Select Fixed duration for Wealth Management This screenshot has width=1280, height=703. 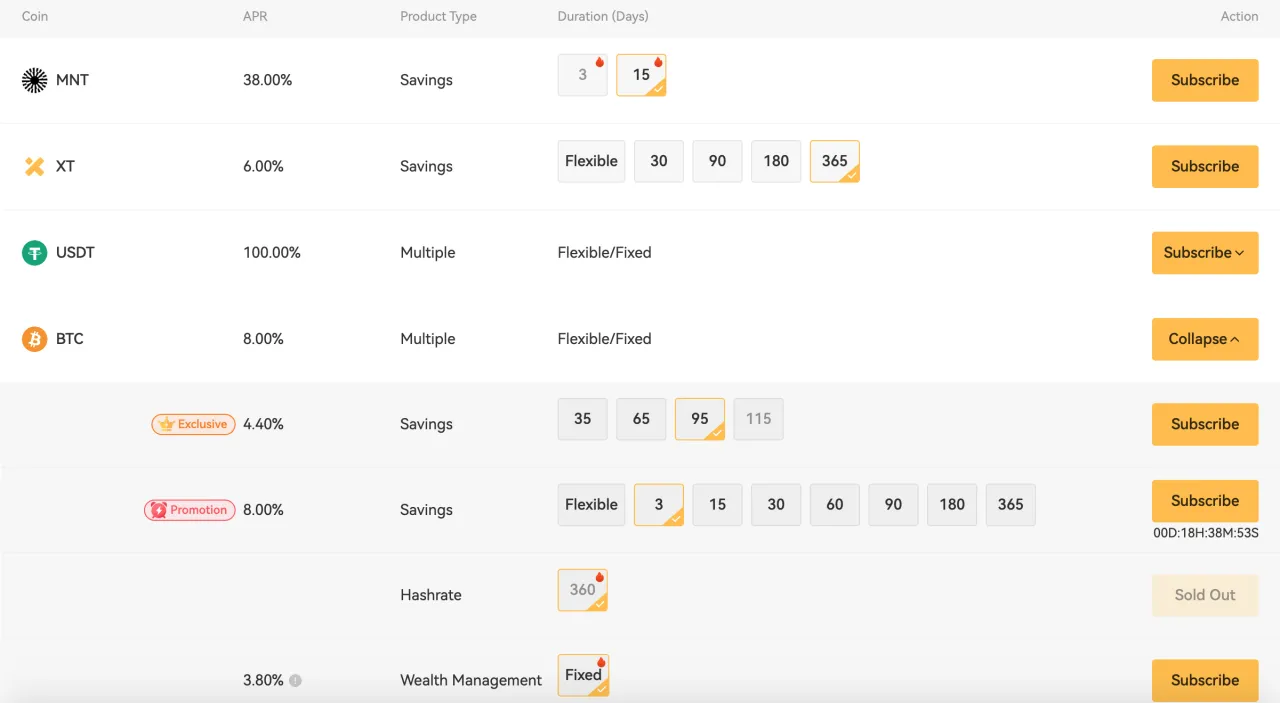[x=583, y=675]
